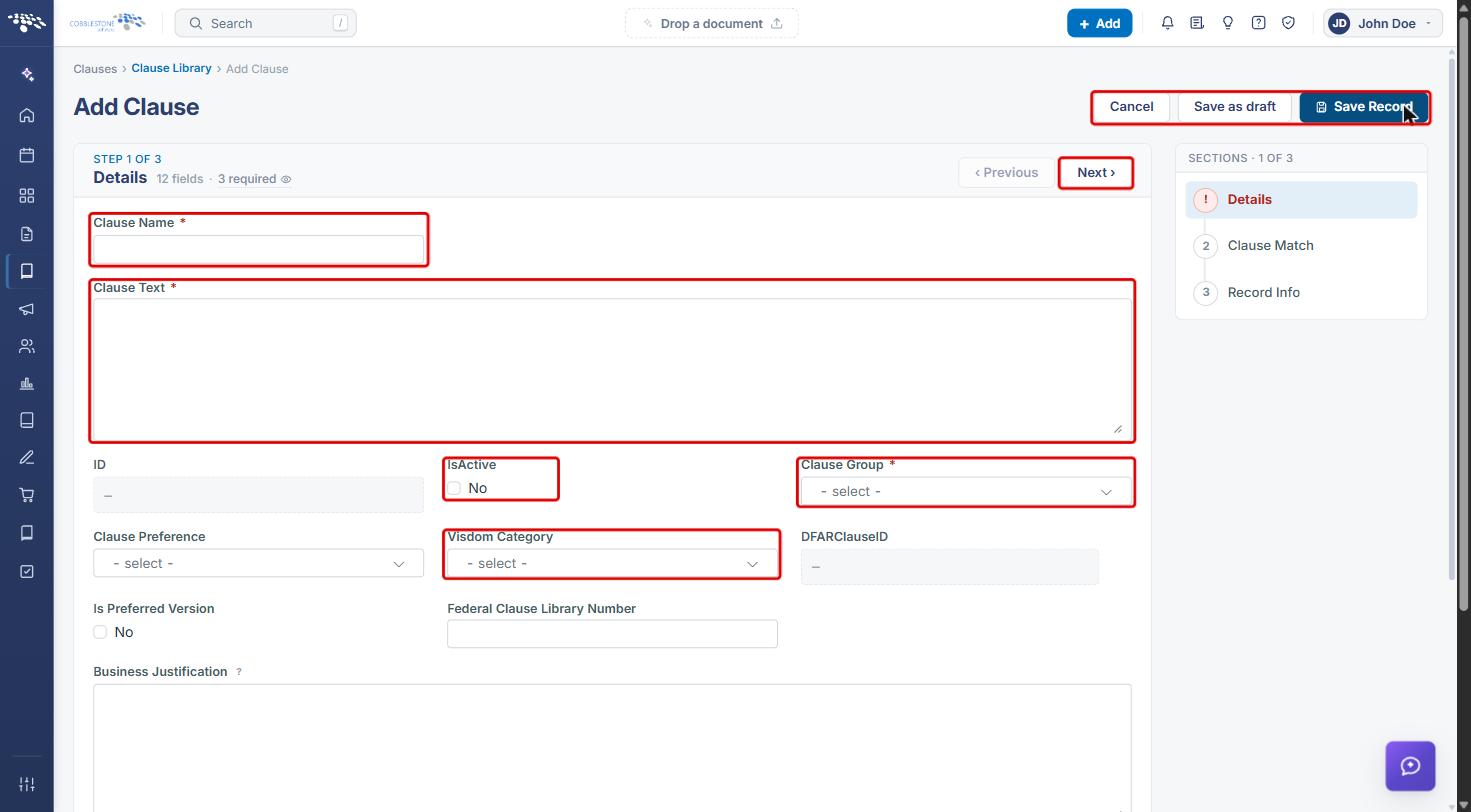Open the Clause Group dropdown

point(966,491)
